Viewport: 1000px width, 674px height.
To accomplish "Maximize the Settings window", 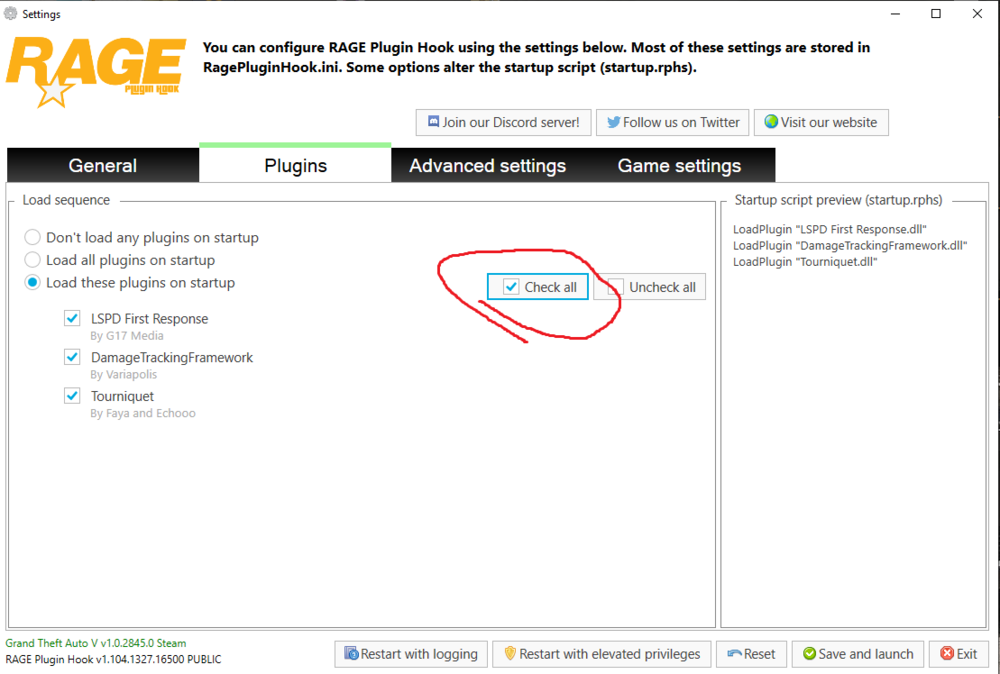I will pyautogui.click(x=936, y=13).
